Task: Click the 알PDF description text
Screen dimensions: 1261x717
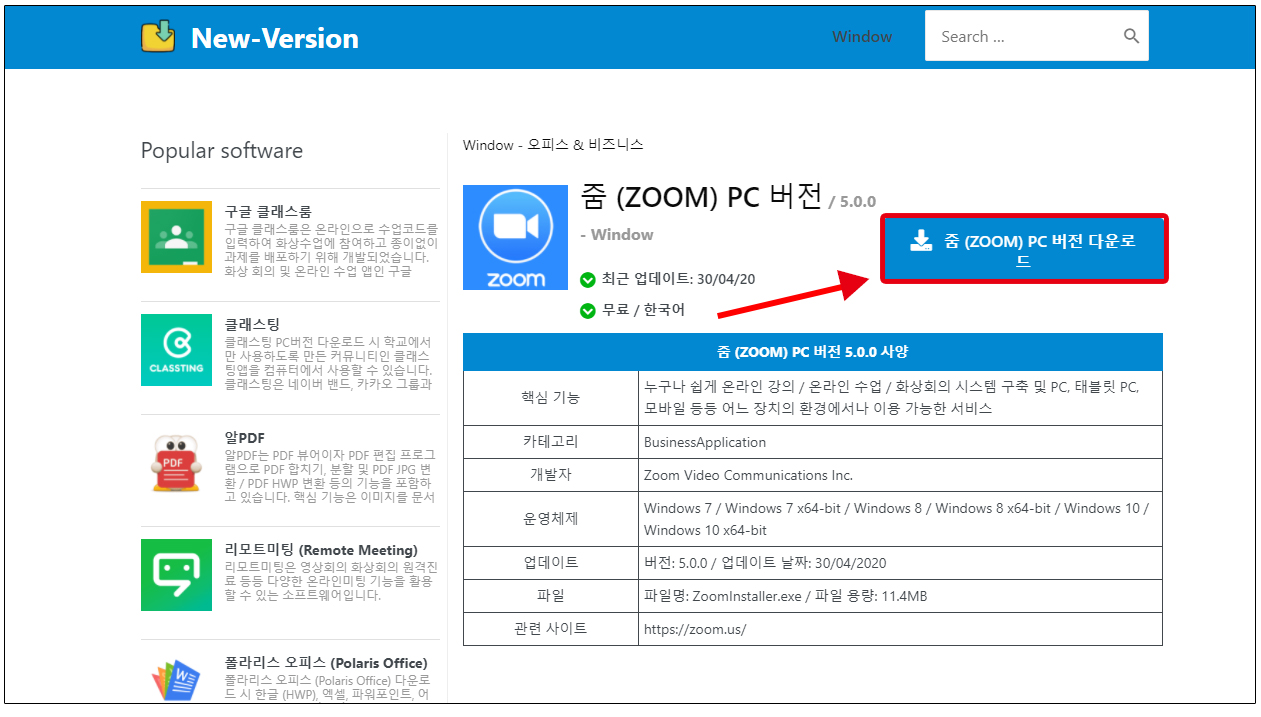Action: coord(331,475)
